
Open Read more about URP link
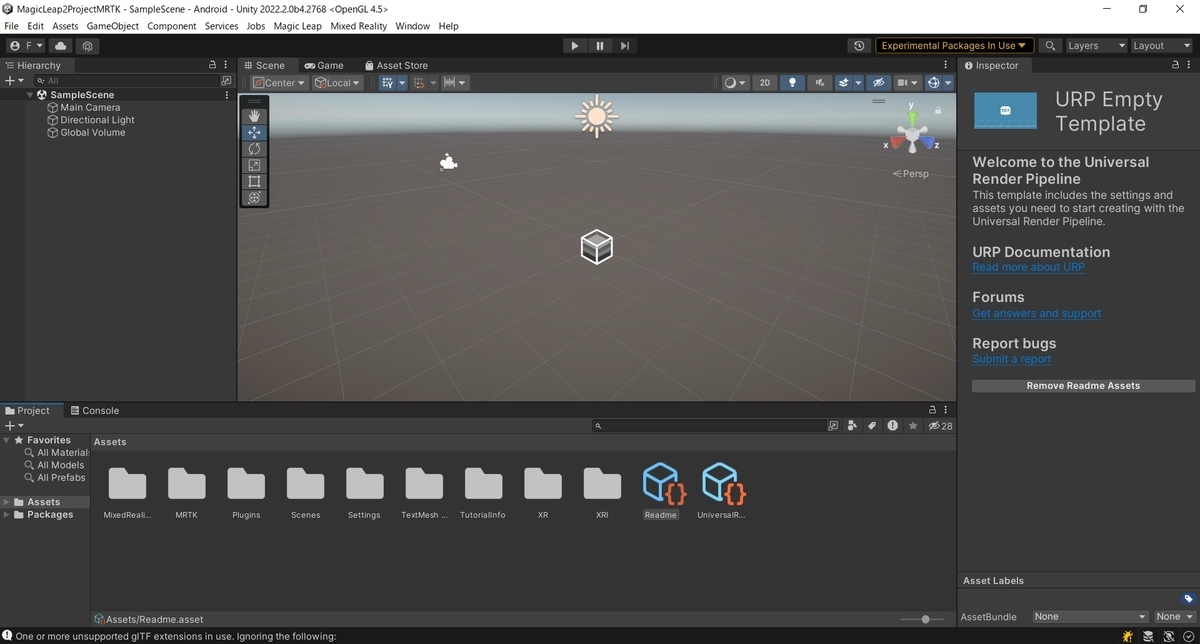pos(1028,267)
